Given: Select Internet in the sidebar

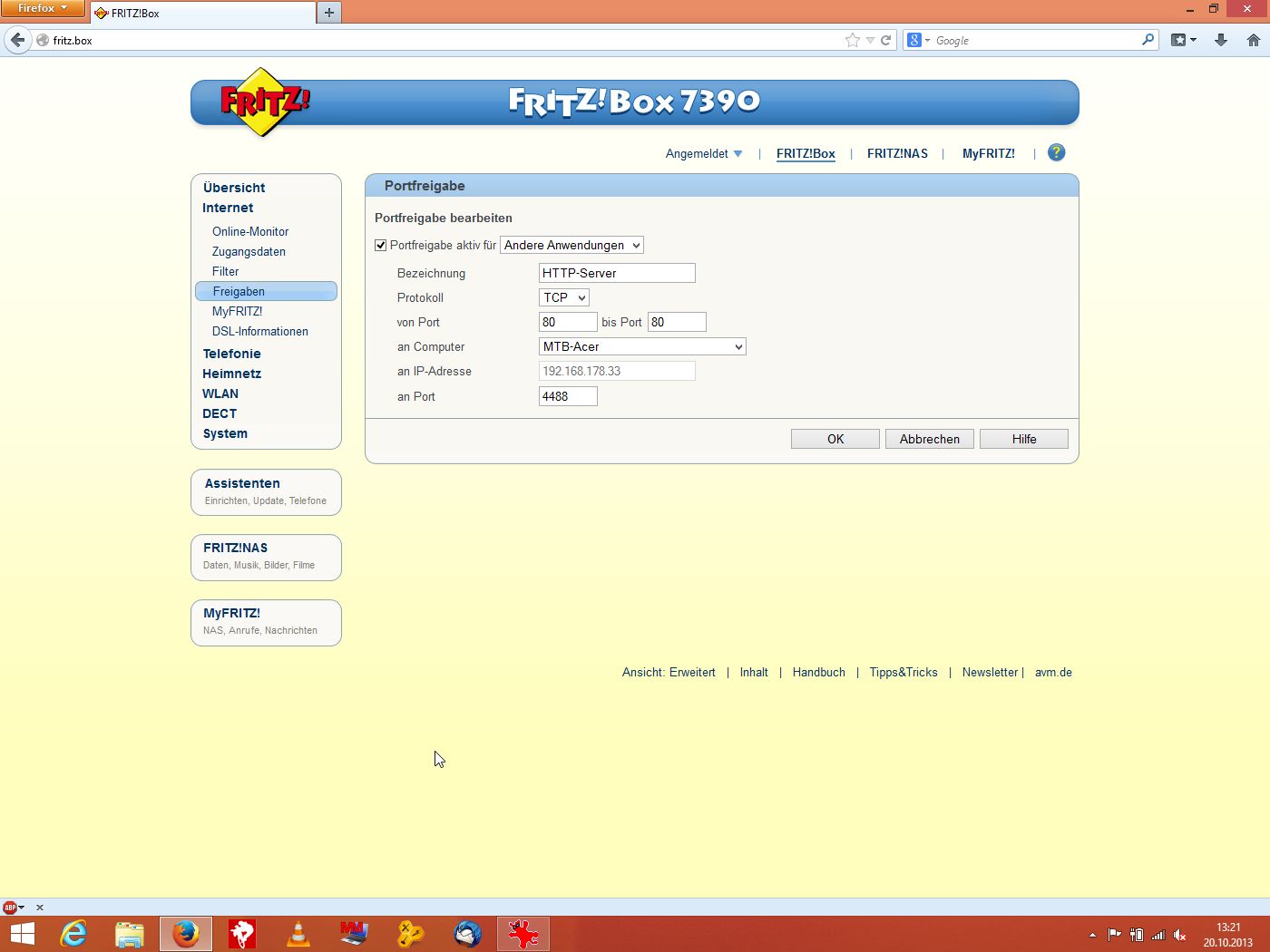Looking at the screenshot, I should pos(228,208).
